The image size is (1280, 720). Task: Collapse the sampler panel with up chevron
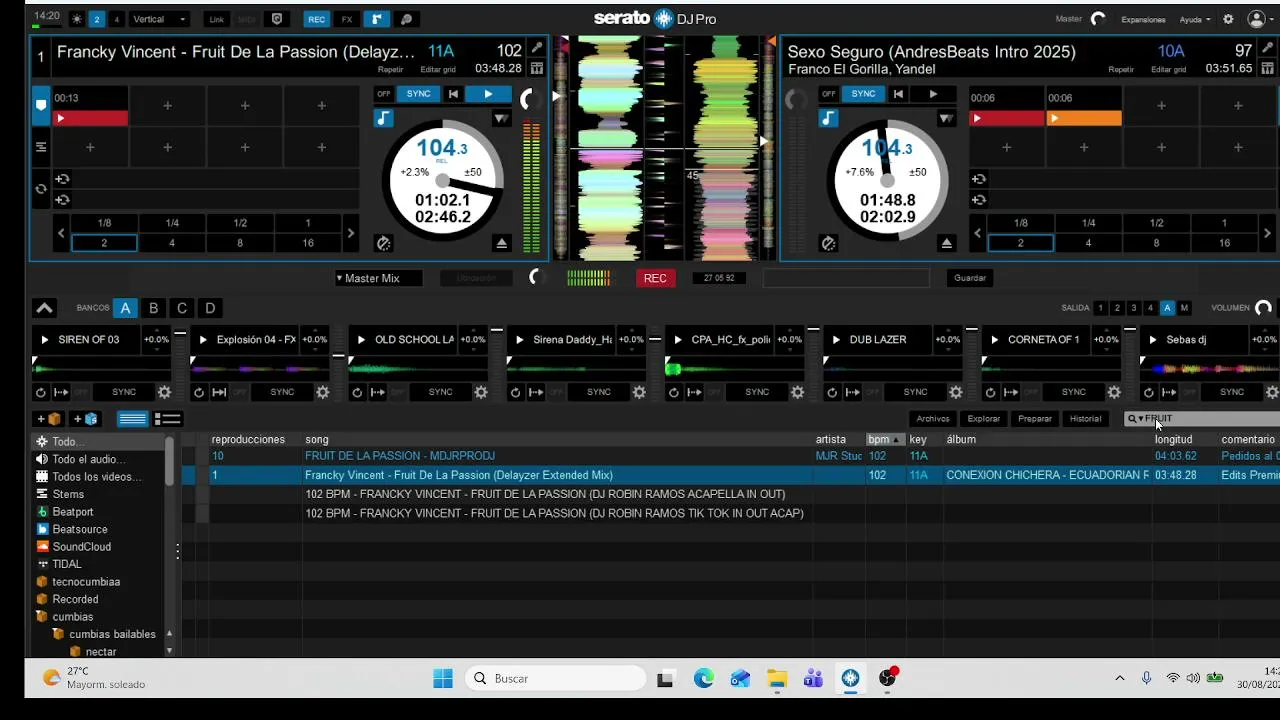(44, 308)
